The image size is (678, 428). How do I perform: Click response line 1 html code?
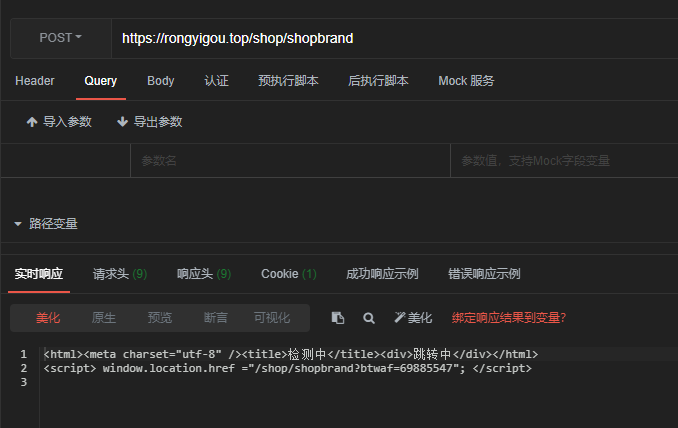(291, 354)
